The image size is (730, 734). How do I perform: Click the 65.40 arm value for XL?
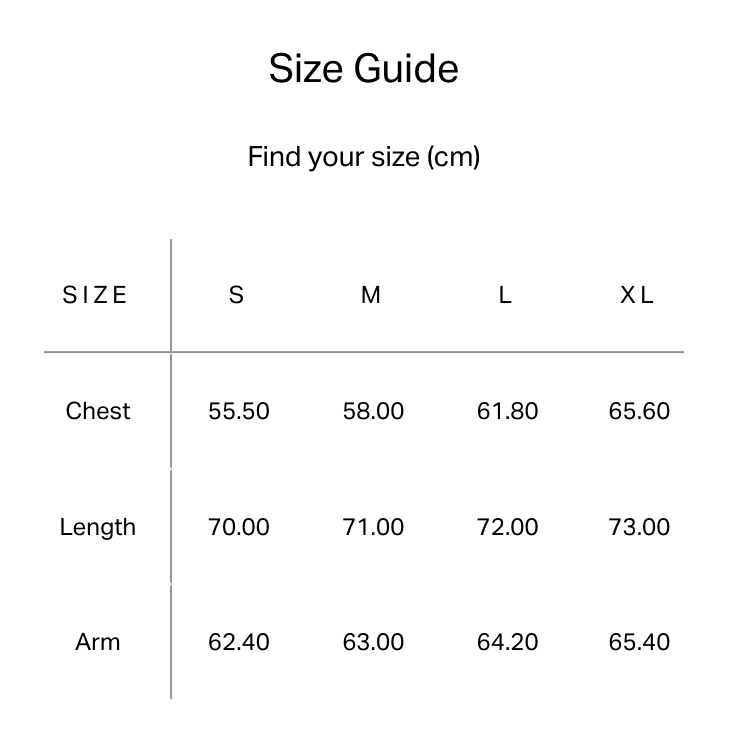coord(639,642)
